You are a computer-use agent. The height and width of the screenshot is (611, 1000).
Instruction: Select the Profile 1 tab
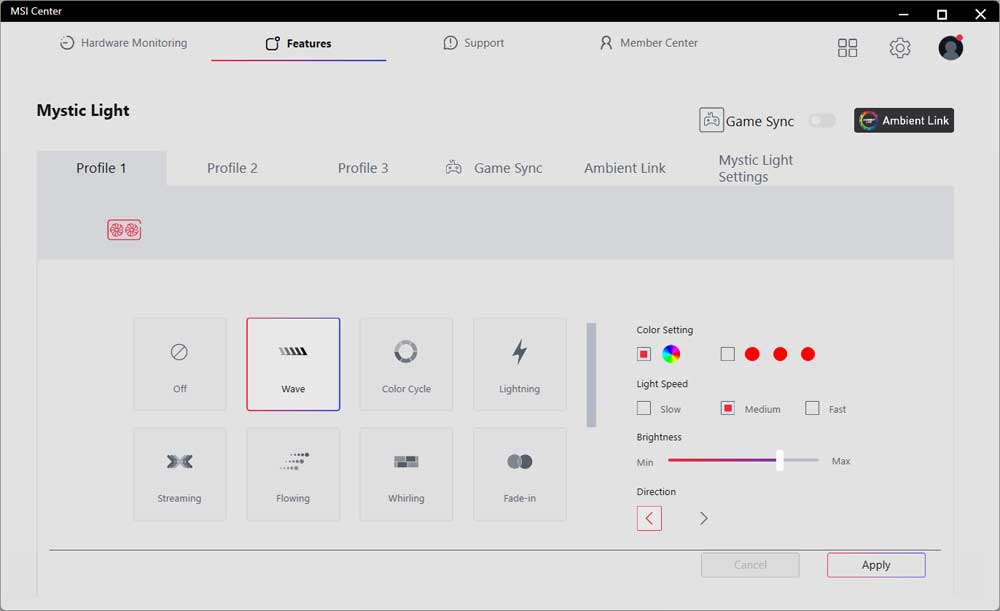(x=101, y=168)
